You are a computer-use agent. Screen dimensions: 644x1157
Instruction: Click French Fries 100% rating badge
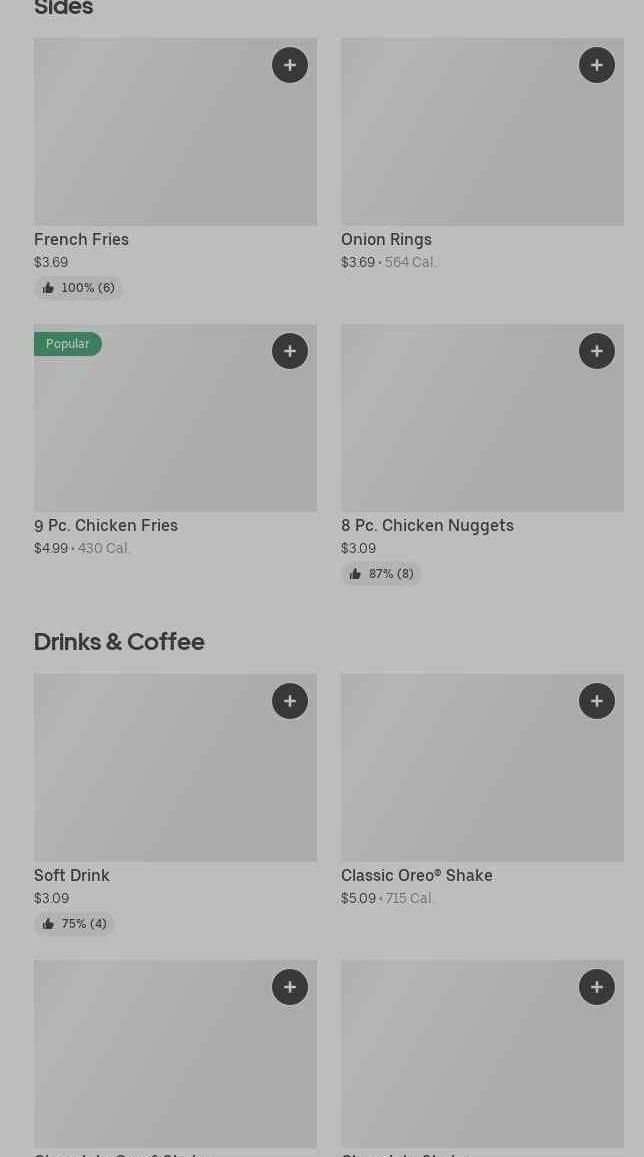tap(78, 288)
